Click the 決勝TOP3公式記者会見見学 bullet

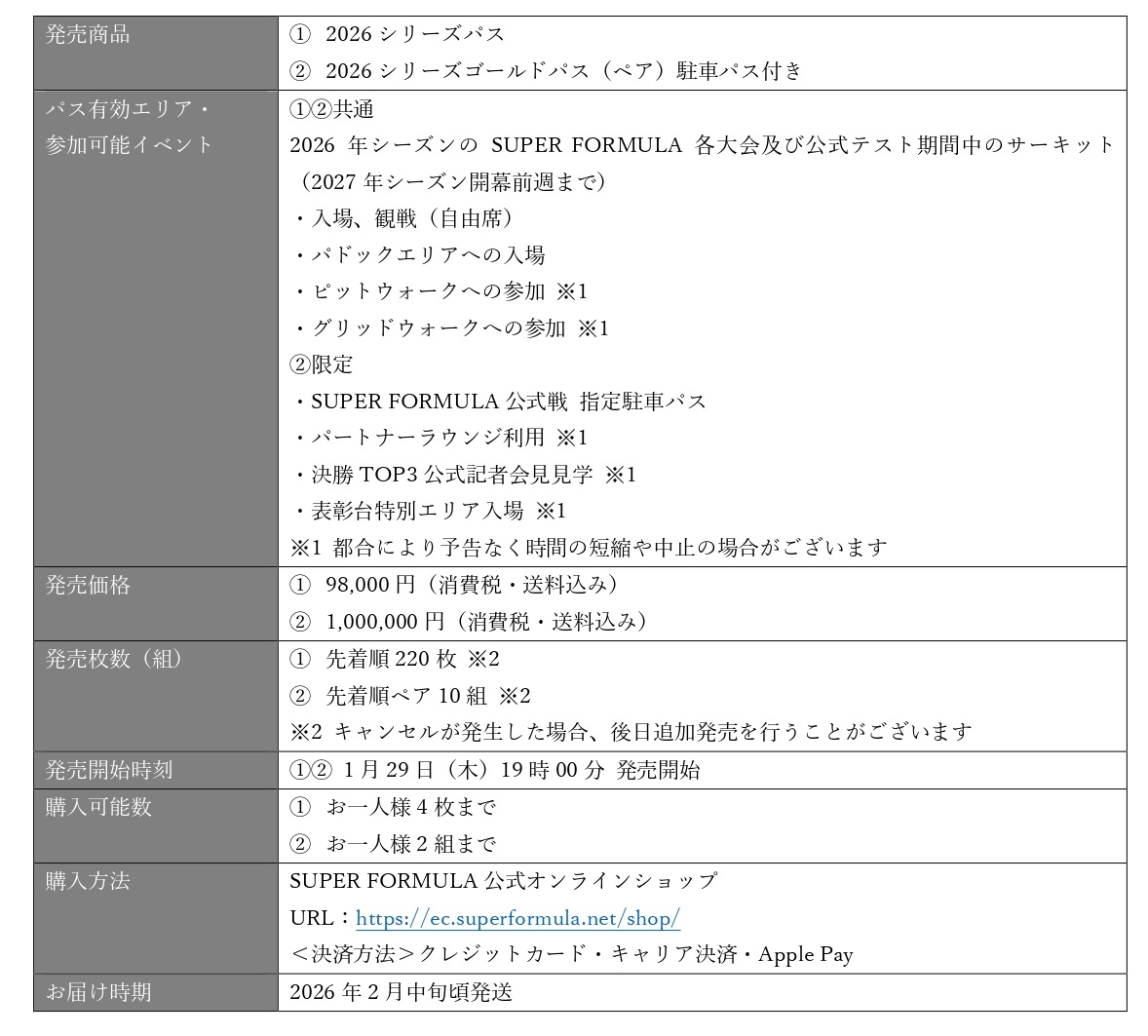click(x=464, y=475)
